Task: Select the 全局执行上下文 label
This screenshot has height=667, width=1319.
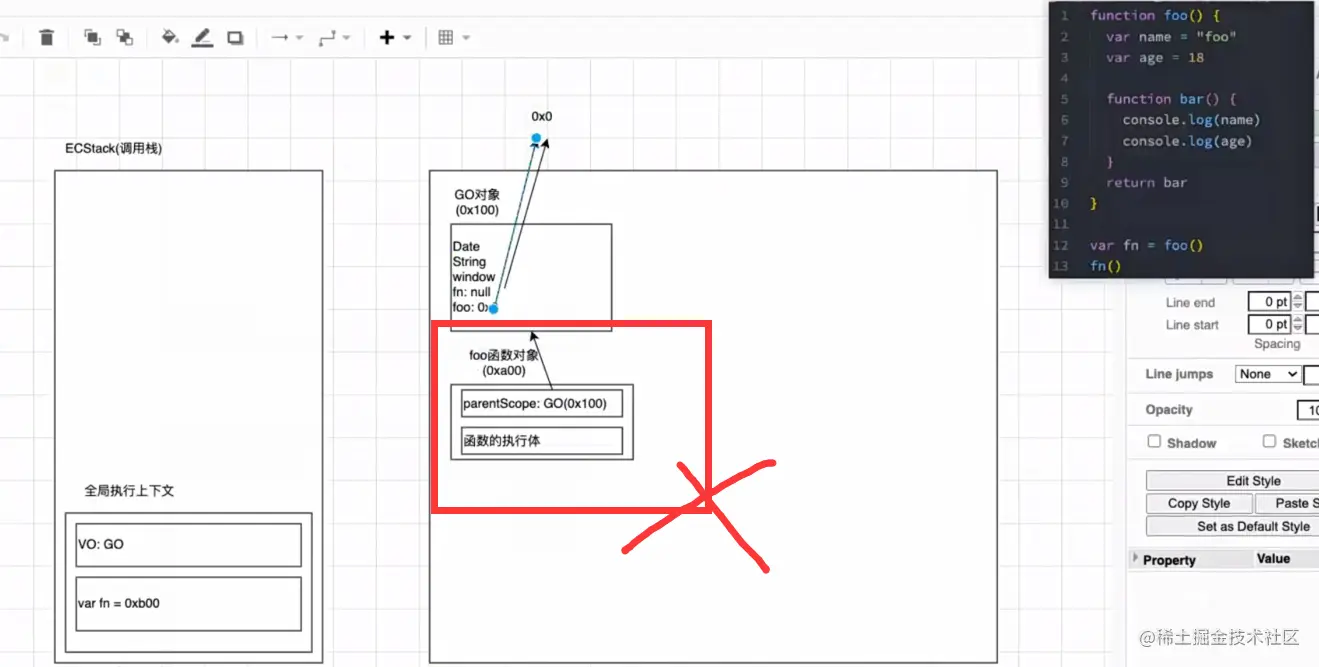Action: (x=130, y=491)
